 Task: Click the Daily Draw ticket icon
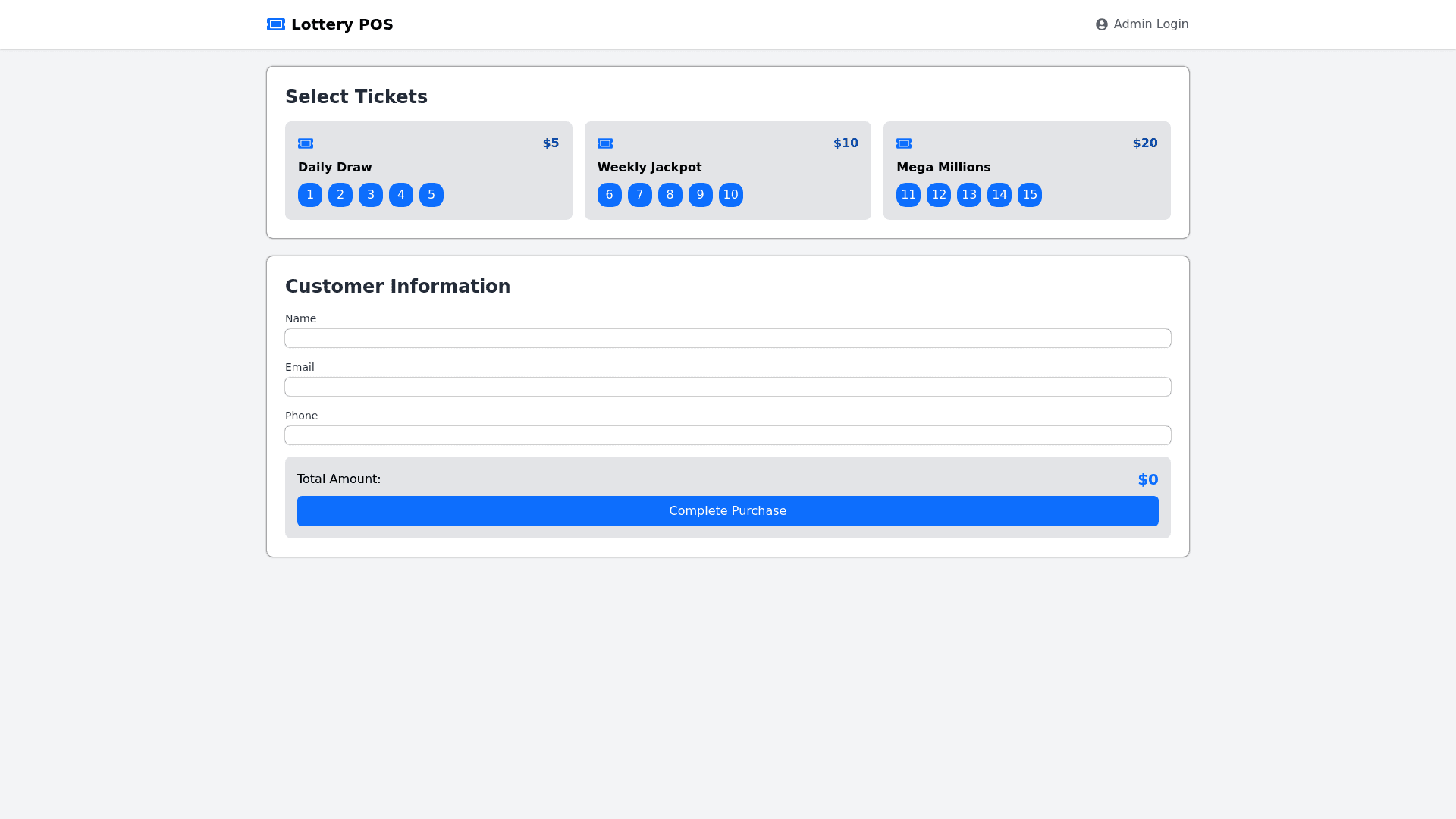(x=306, y=143)
